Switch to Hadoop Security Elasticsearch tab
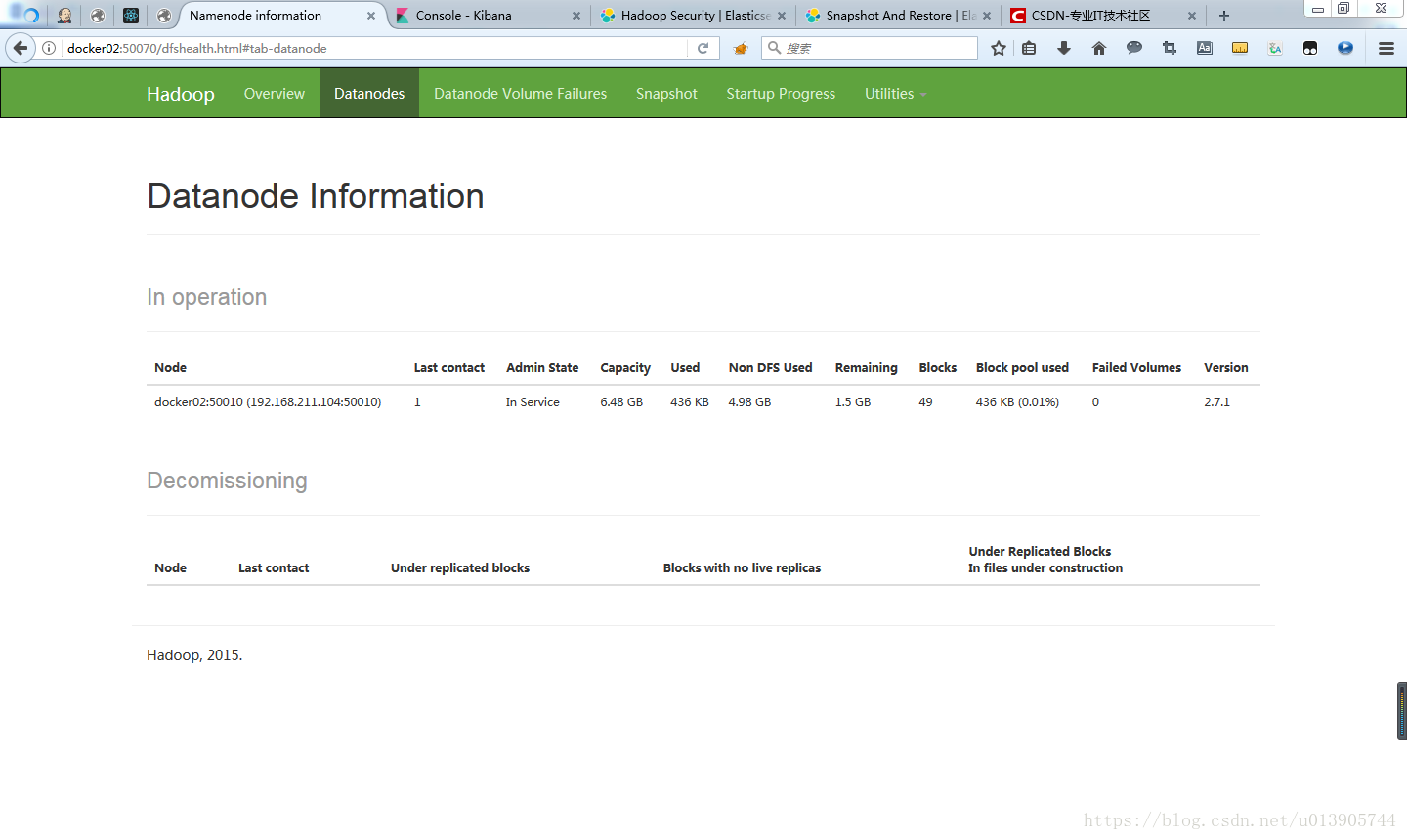This screenshot has height=840, width=1407. coord(693,16)
